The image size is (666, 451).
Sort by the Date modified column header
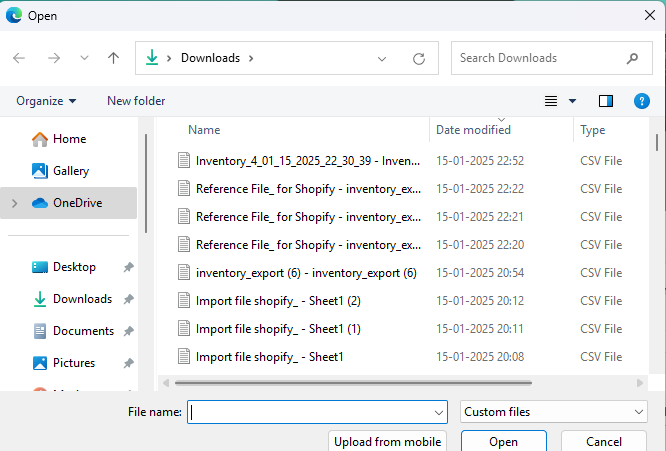click(x=473, y=130)
